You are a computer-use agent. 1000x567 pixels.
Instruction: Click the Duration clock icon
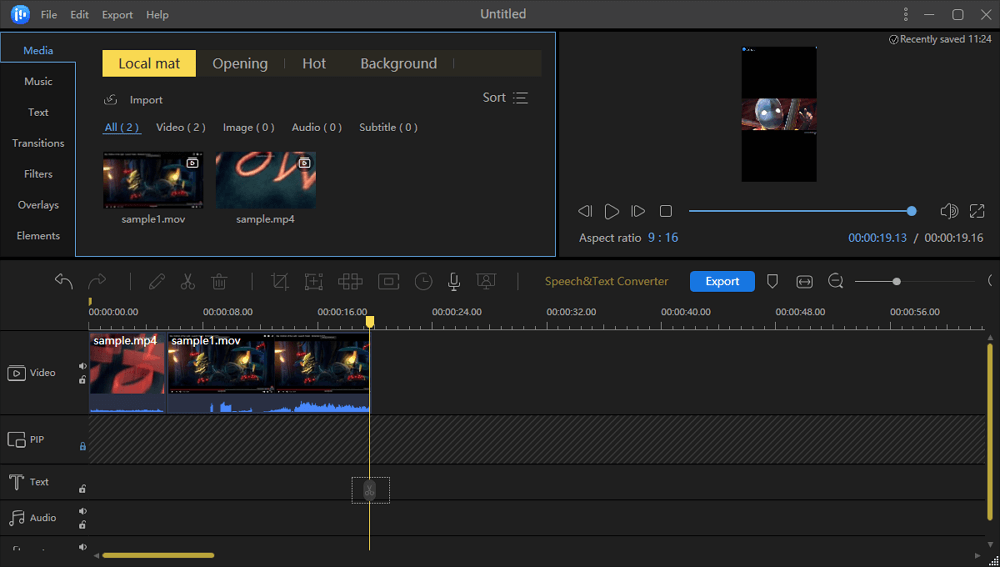tap(424, 282)
